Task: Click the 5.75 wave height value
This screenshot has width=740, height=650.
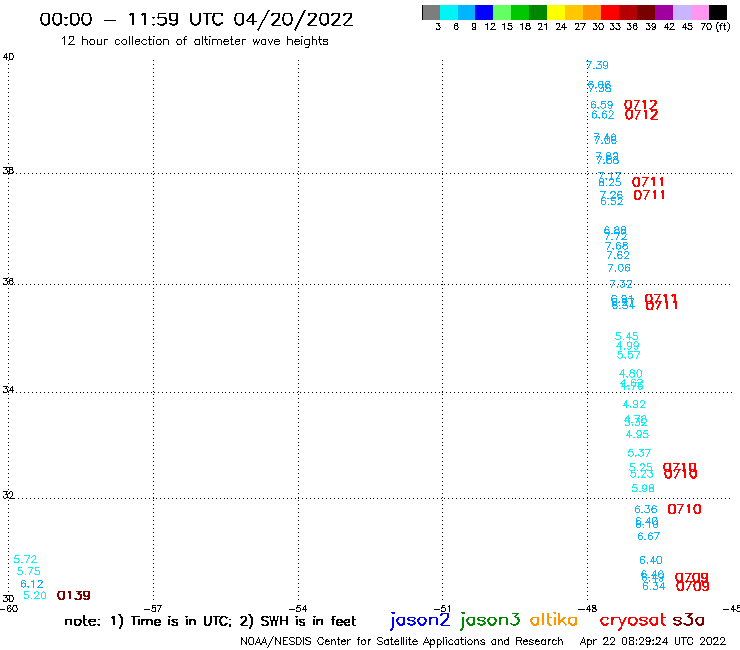Action: pos(29,571)
